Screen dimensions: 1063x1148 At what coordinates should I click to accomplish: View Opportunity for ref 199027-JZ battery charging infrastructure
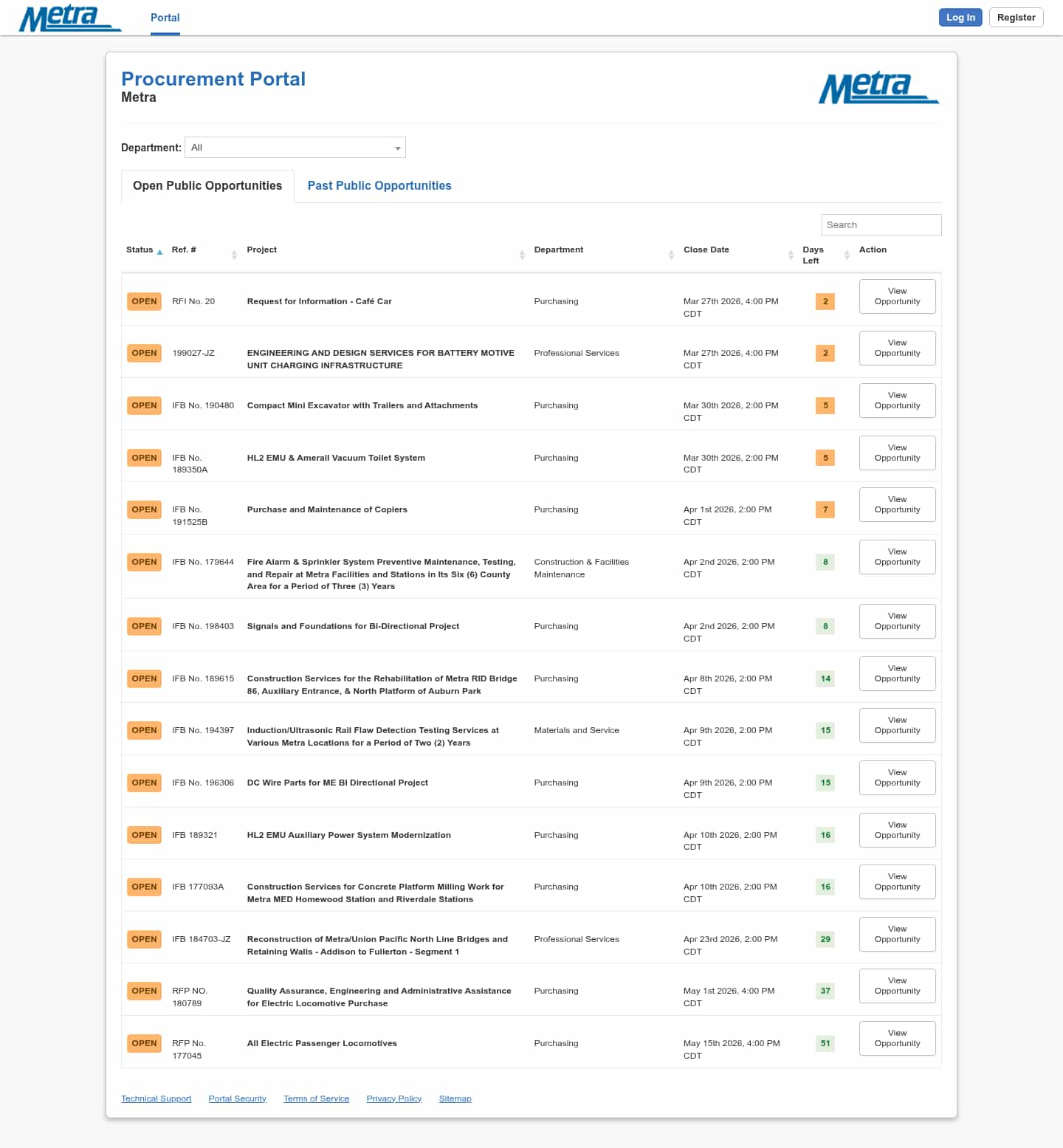[897, 348]
